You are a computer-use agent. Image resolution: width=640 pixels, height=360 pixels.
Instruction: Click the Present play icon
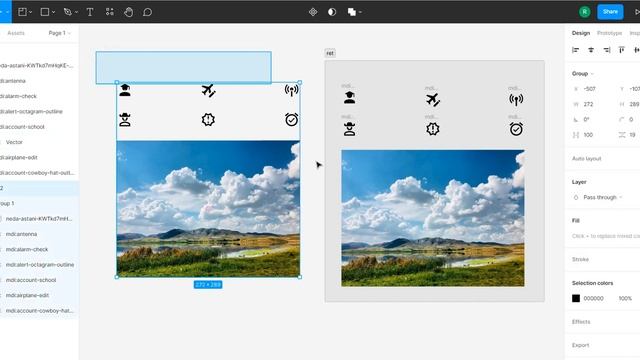pyautogui.click(x=637, y=12)
